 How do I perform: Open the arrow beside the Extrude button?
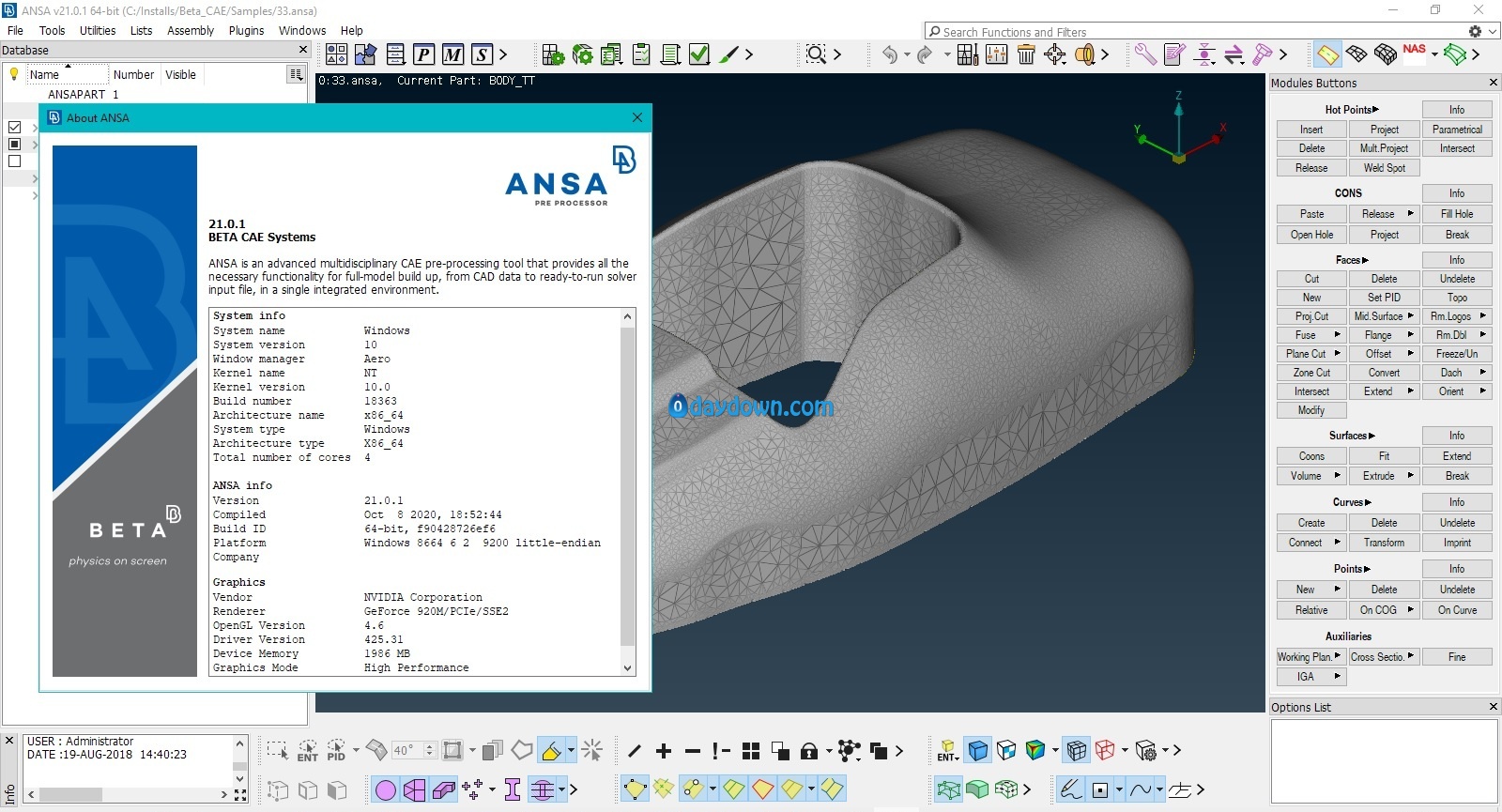tap(1410, 476)
